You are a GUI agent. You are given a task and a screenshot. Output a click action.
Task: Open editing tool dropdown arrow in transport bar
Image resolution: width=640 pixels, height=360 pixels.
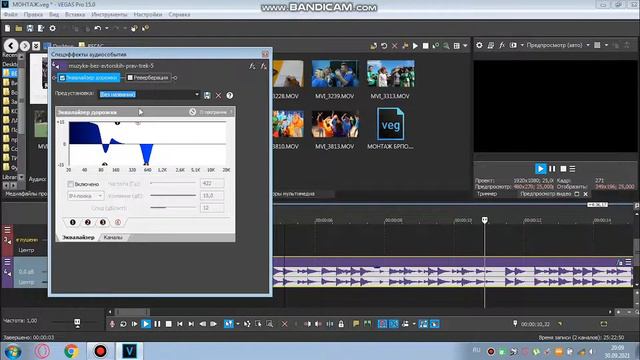pyautogui.click(x=238, y=324)
